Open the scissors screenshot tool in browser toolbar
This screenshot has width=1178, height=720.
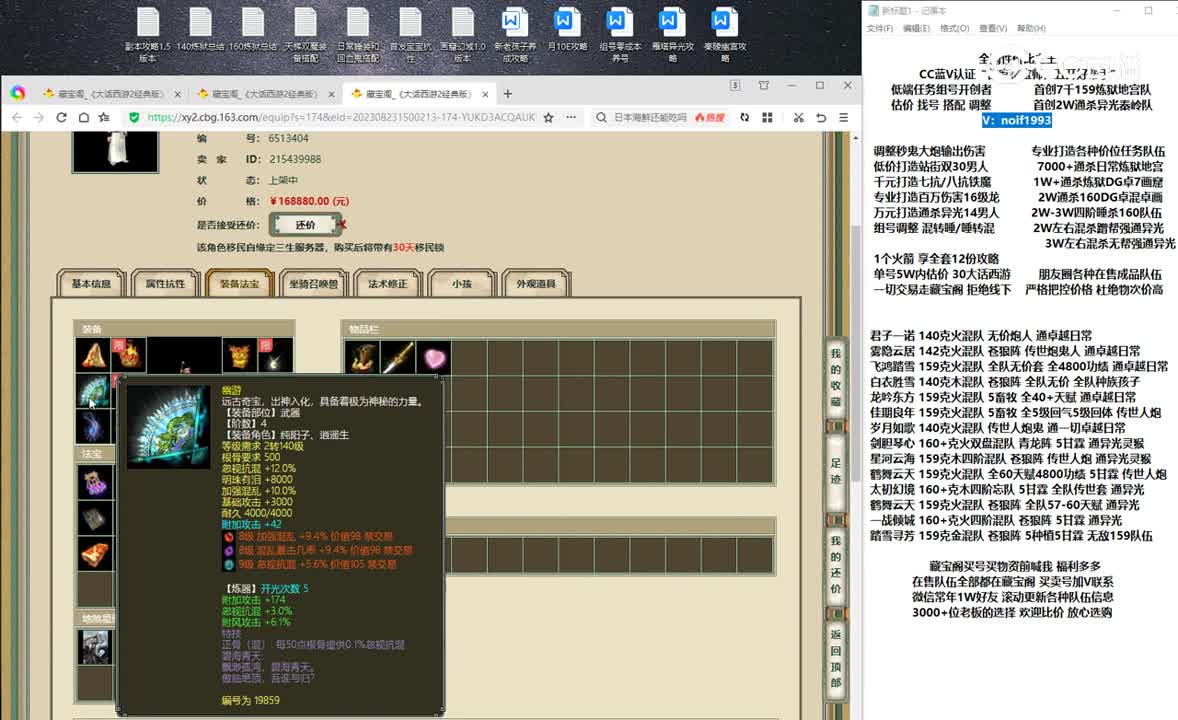tap(799, 117)
